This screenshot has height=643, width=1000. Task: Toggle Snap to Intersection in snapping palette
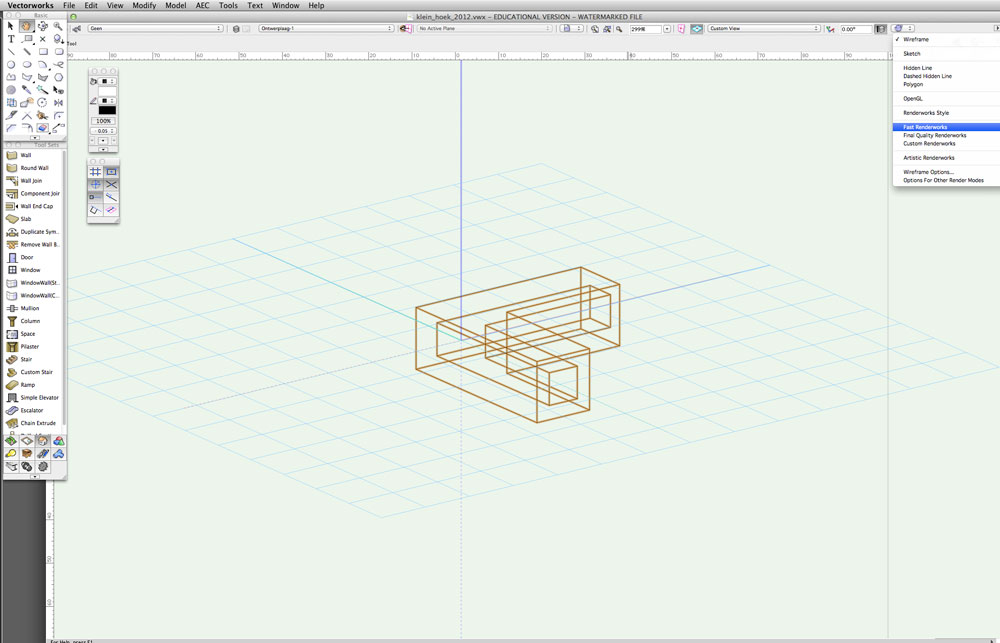click(111, 184)
